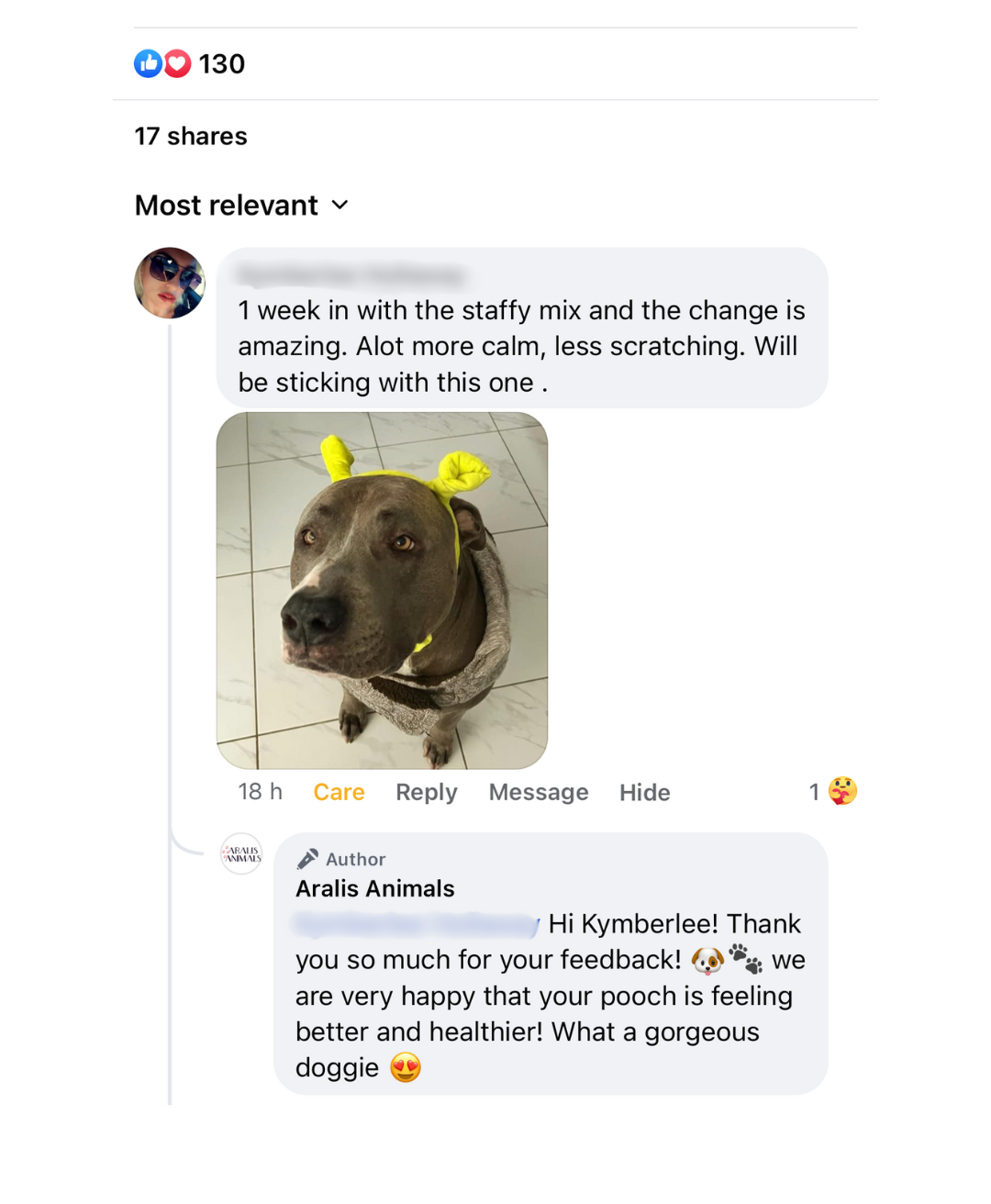Click the blue thumbs-up Like reaction icon
Viewport: 991px width, 1204px height.
148,63
